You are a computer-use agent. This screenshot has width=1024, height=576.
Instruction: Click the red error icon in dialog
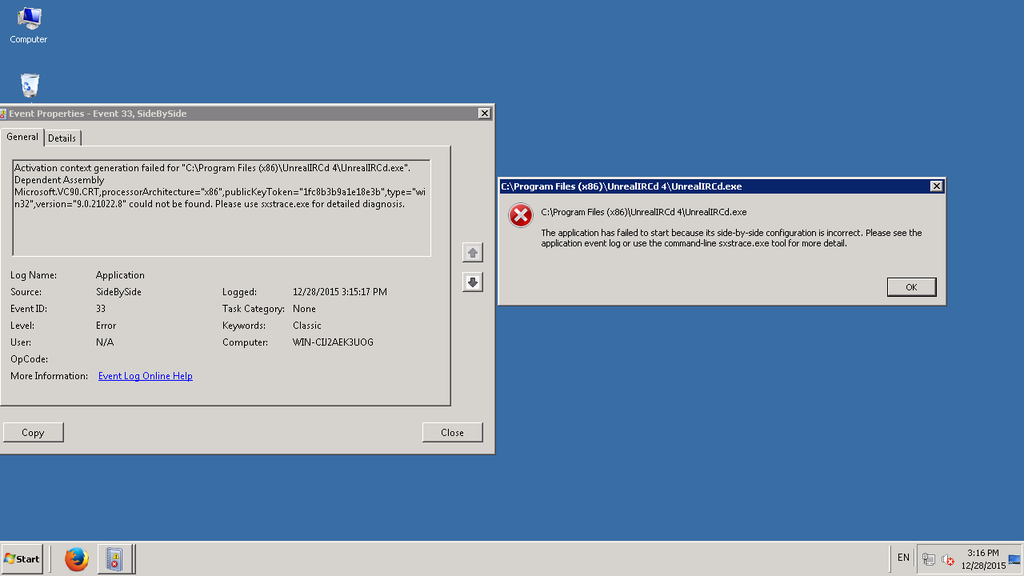[x=520, y=215]
